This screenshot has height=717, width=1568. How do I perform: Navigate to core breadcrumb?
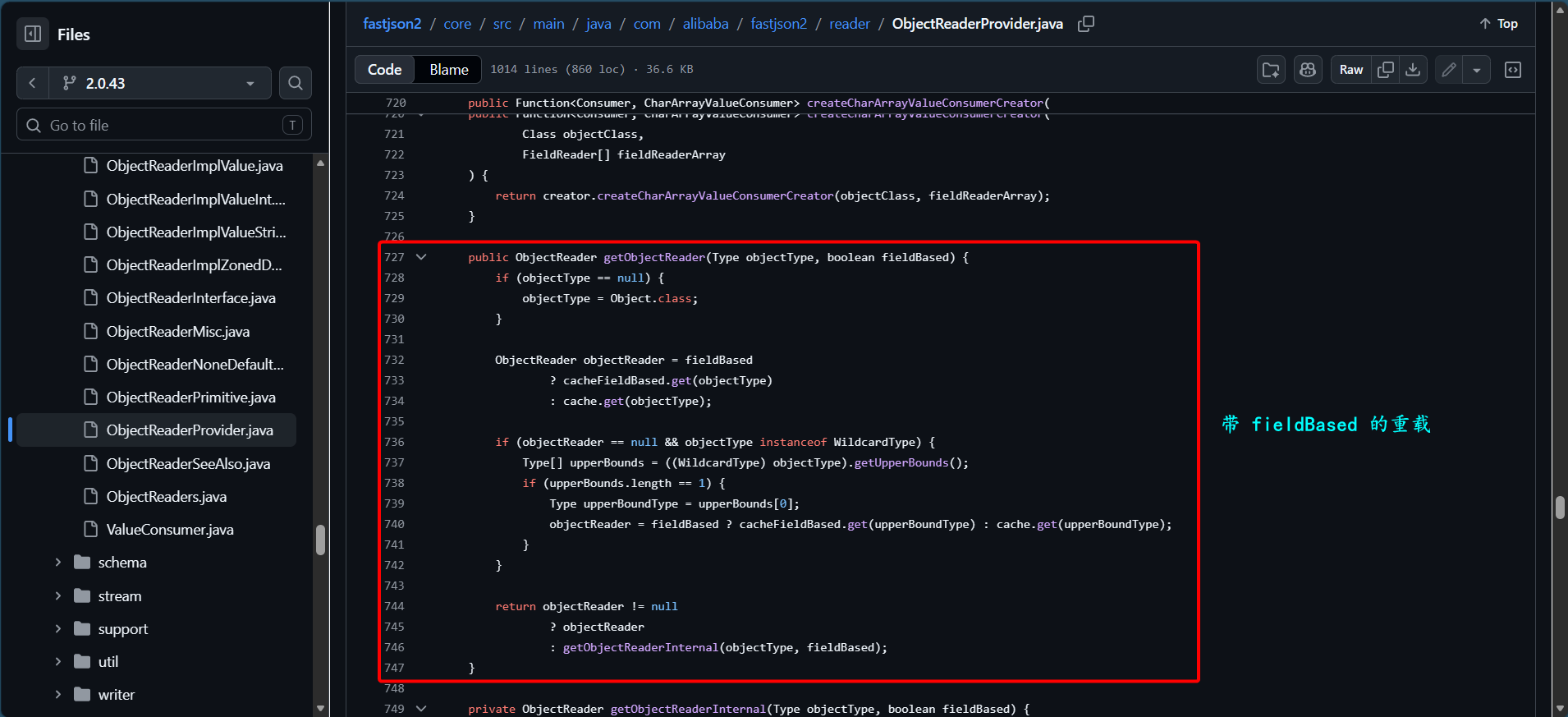(x=457, y=24)
